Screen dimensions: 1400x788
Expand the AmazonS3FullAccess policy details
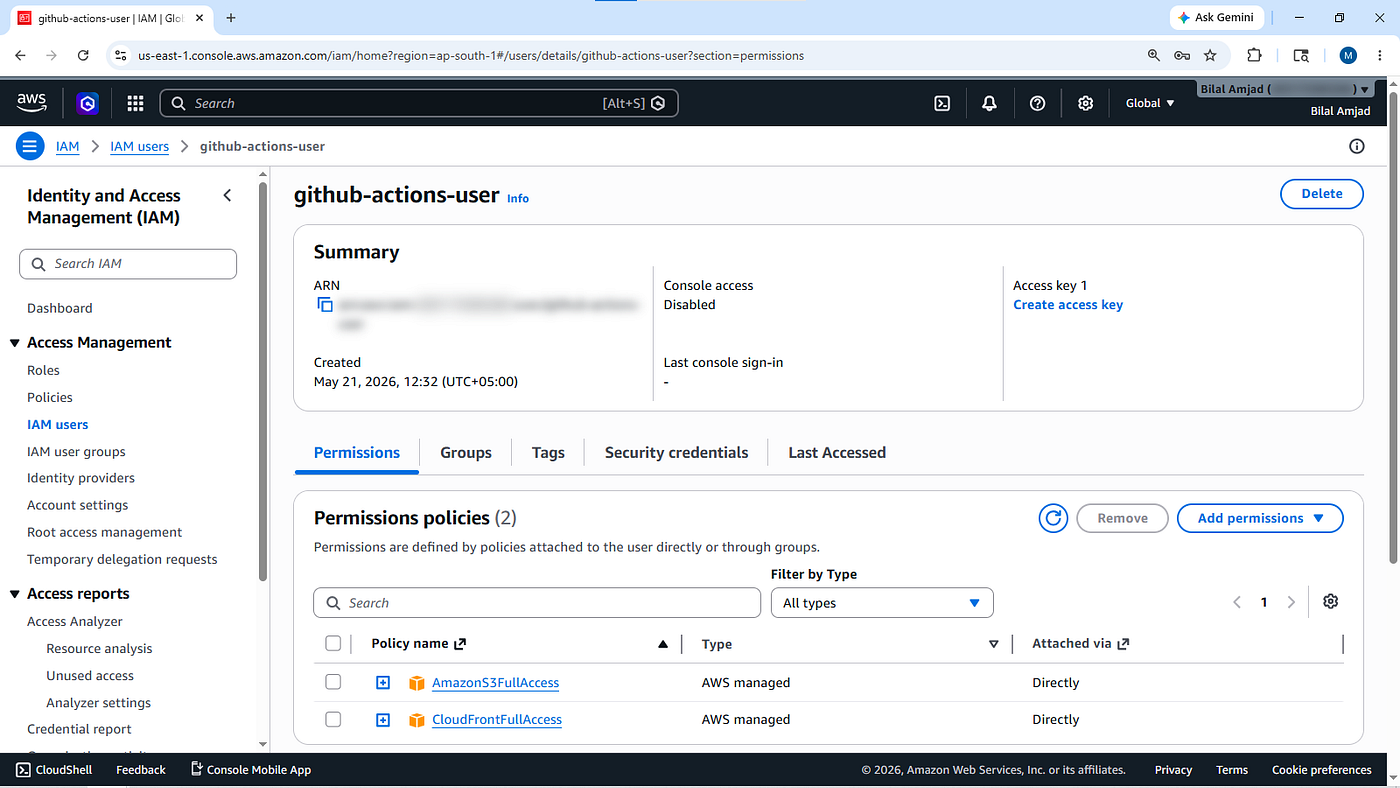pyautogui.click(x=382, y=683)
